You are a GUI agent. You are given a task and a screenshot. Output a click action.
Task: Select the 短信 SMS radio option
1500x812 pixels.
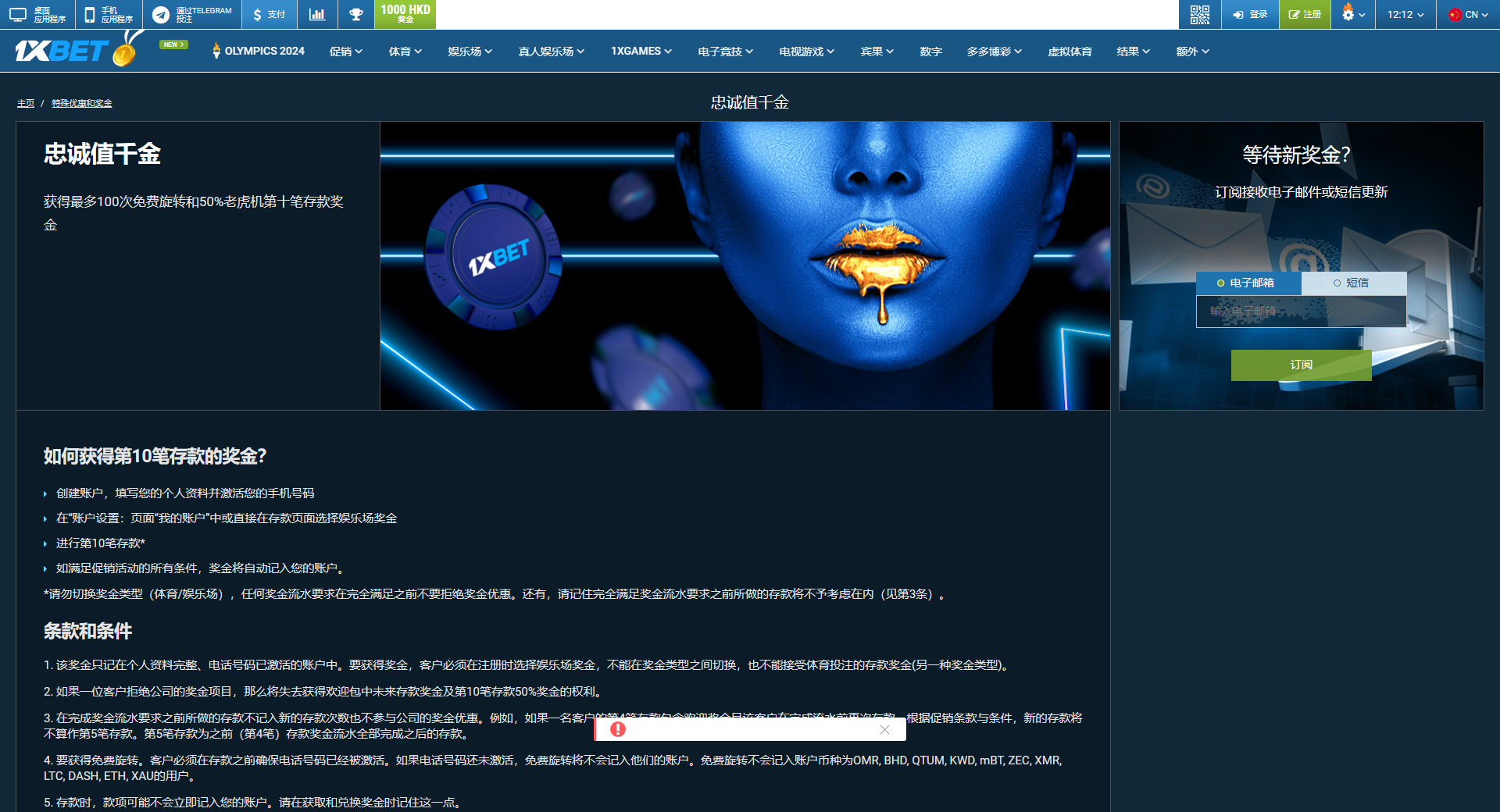click(x=1352, y=283)
